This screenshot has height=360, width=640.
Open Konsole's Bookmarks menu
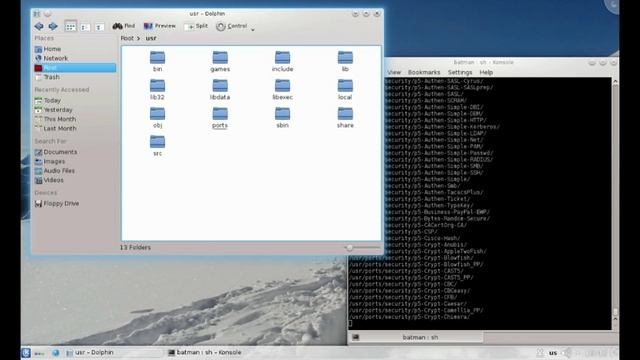[x=424, y=72]
